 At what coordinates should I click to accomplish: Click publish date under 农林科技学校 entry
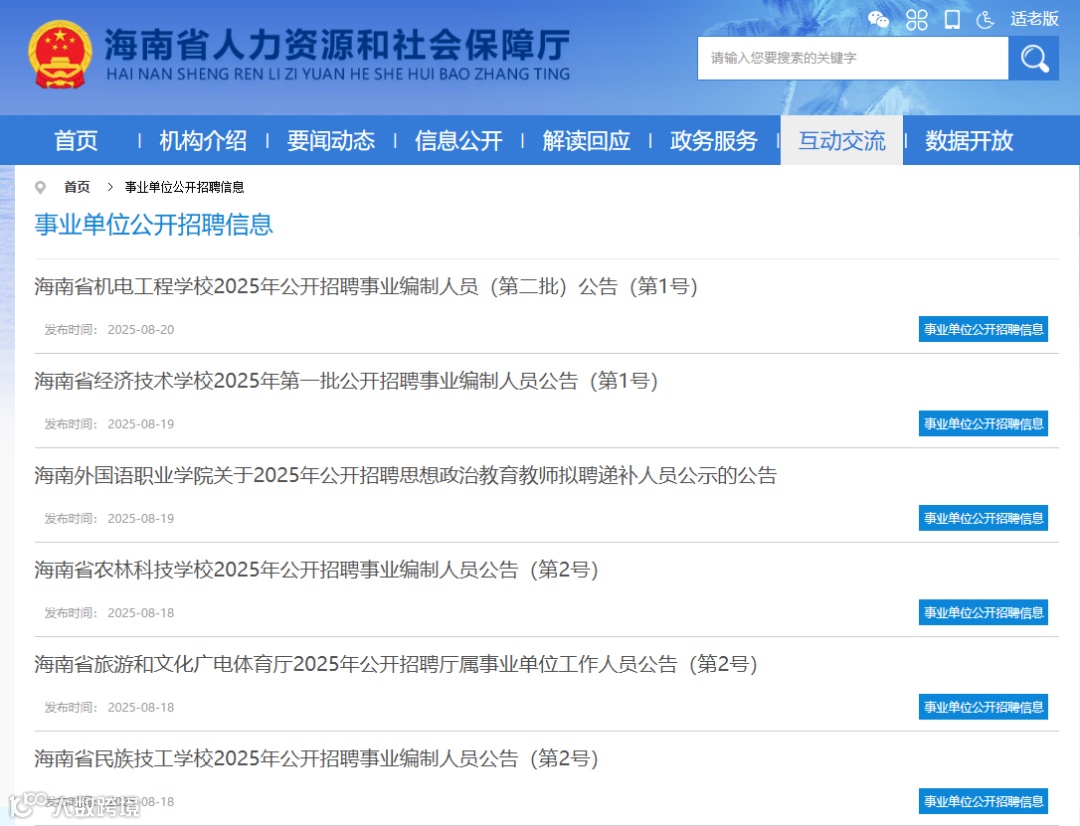tap(141, 612)
